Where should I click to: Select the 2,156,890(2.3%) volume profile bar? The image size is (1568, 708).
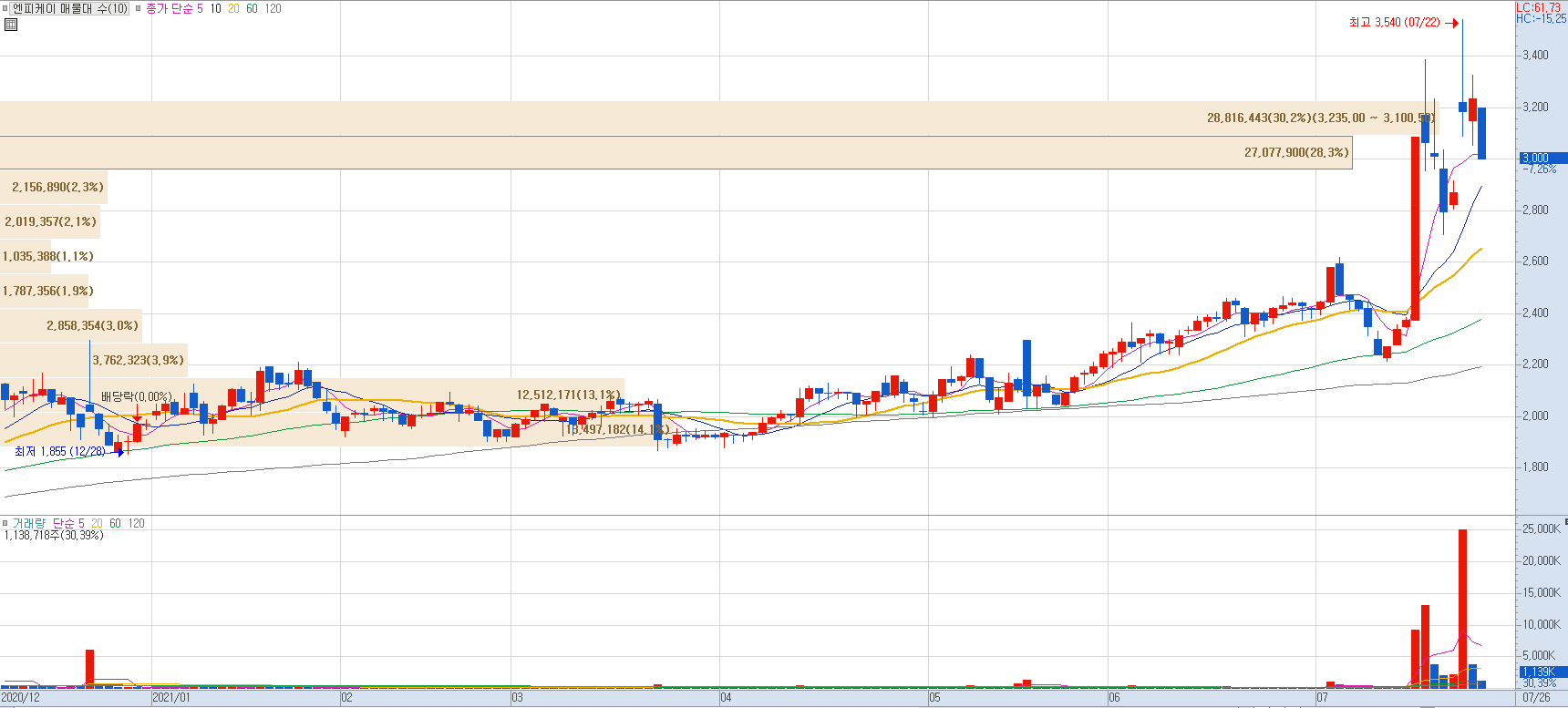[x=53, y=187]
